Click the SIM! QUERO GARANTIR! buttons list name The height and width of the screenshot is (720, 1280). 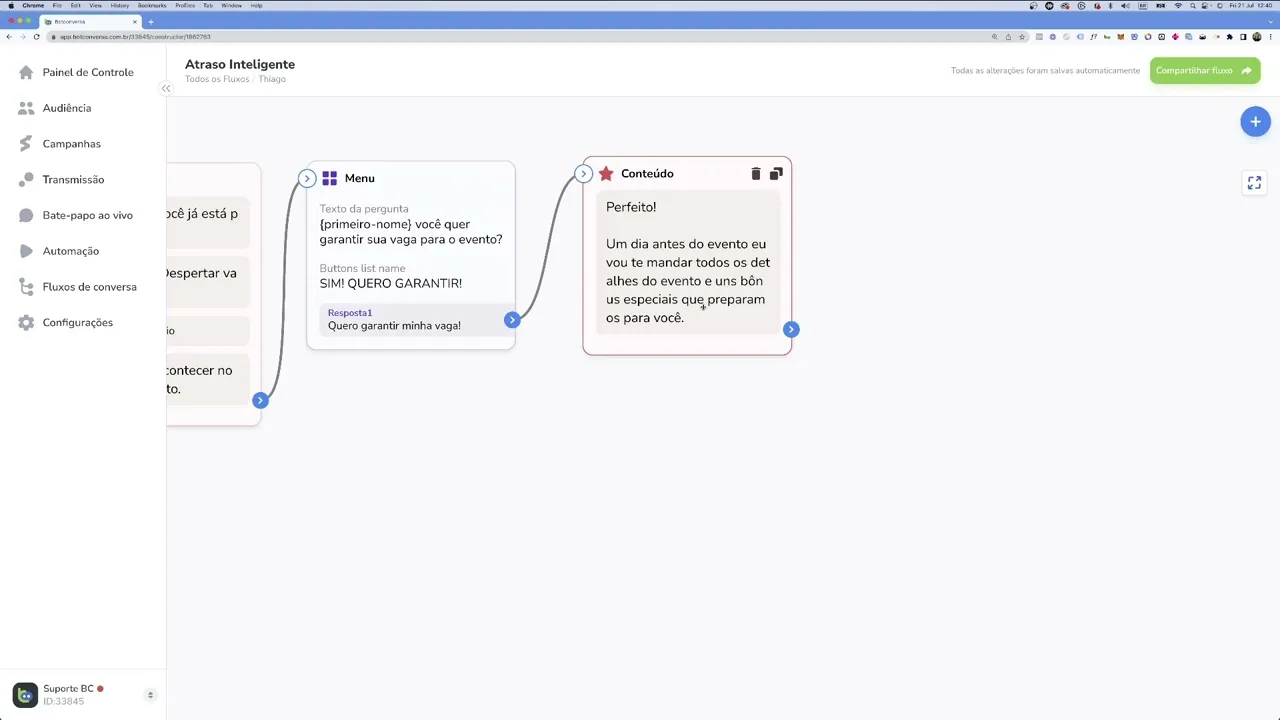(x=391, y=284)
